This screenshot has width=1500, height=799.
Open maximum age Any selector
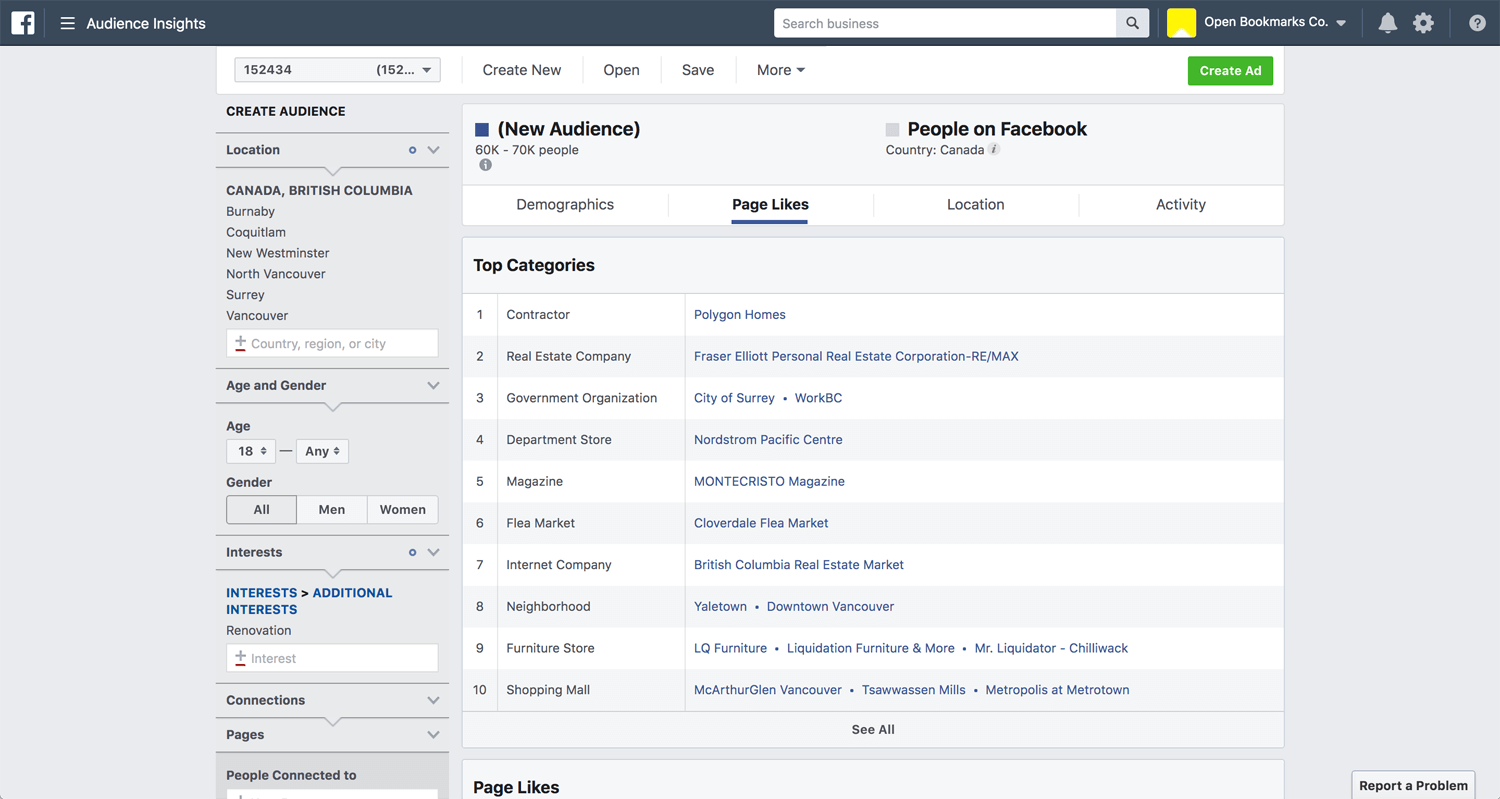click(x=322, y=451)
